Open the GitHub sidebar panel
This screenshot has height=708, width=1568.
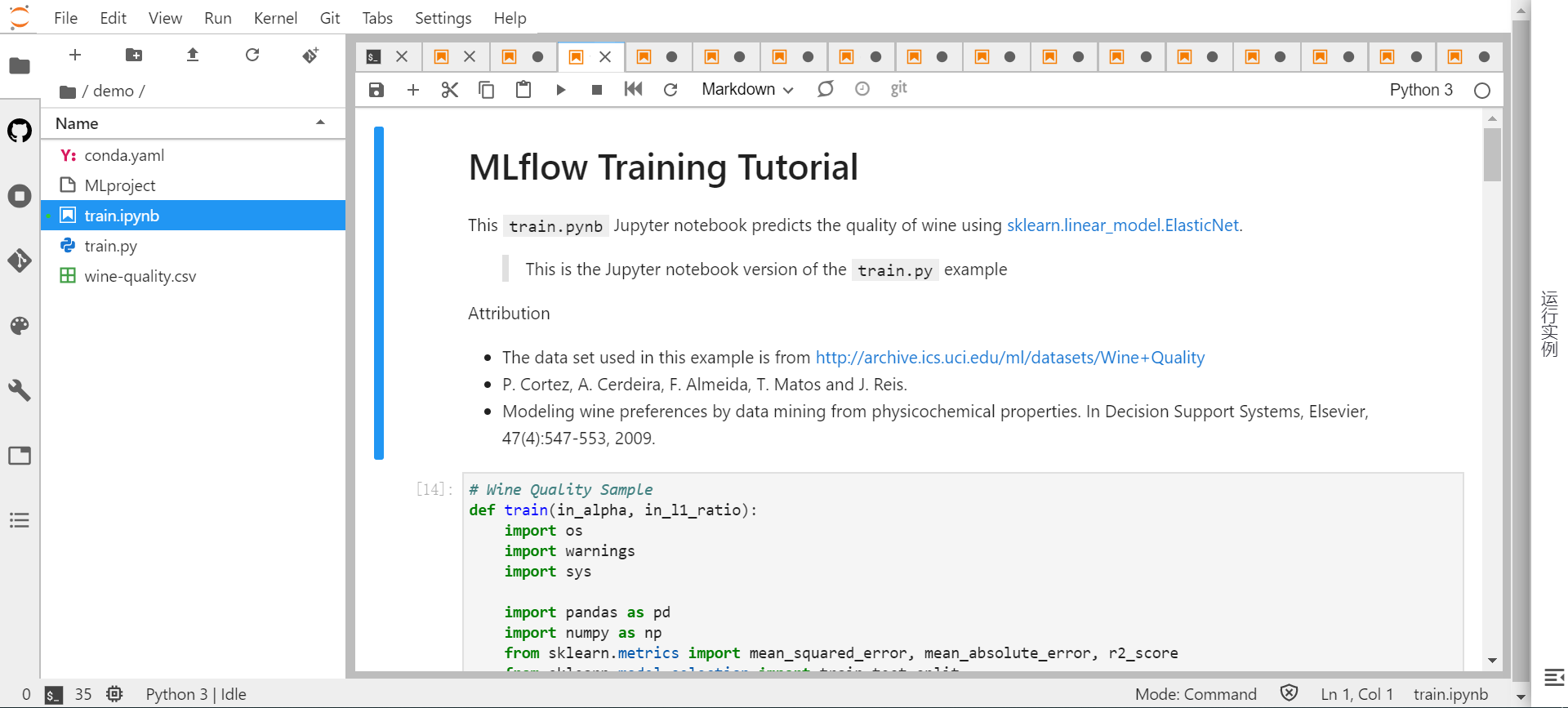coord(20,131)
